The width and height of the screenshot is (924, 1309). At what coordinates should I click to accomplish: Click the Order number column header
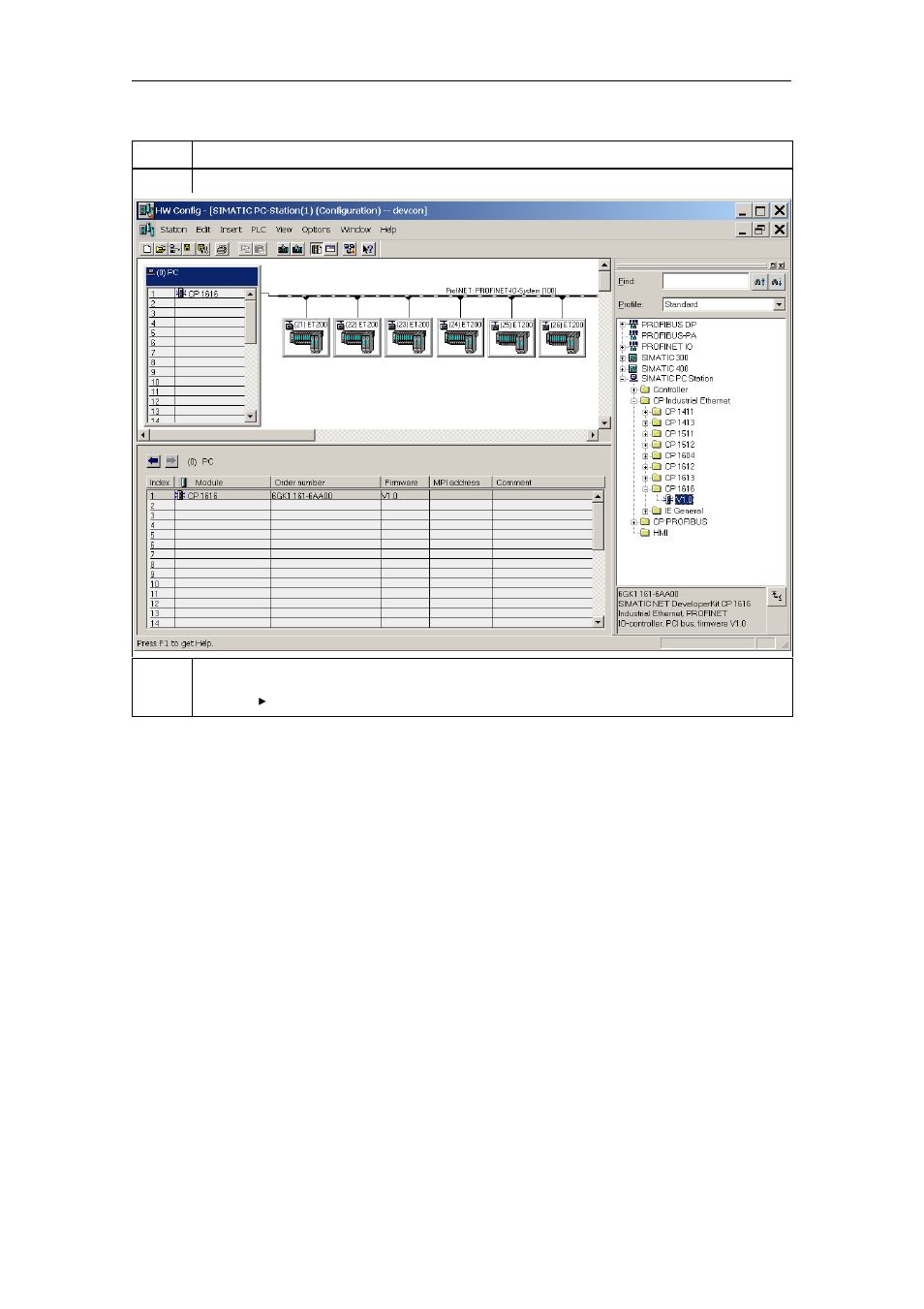(x=325, y=483)
